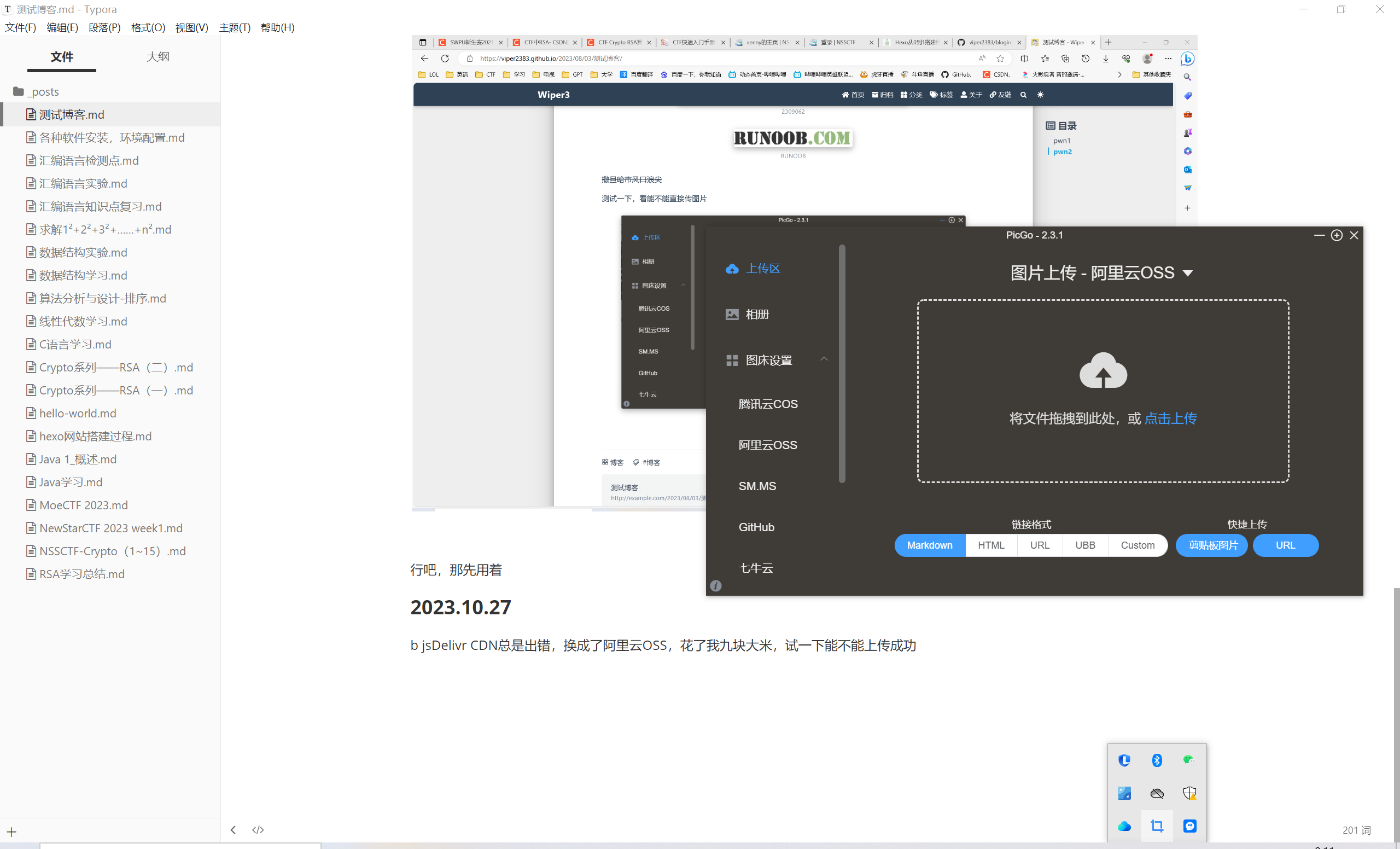This screenshot has width=1400, height=849.
Task: Switch PicGo to mini window with plus icon
Action: pos(1337,235)
